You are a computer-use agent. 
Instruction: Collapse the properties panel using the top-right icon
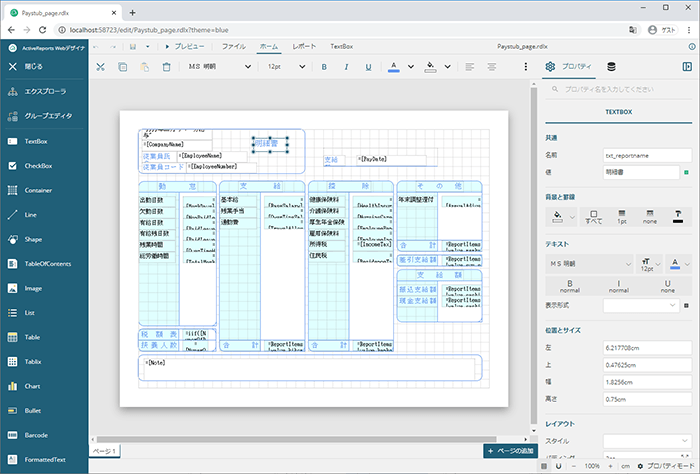(687, 67)
